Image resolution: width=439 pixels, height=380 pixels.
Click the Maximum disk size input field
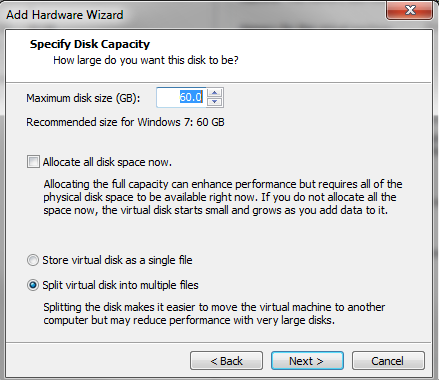181,97
